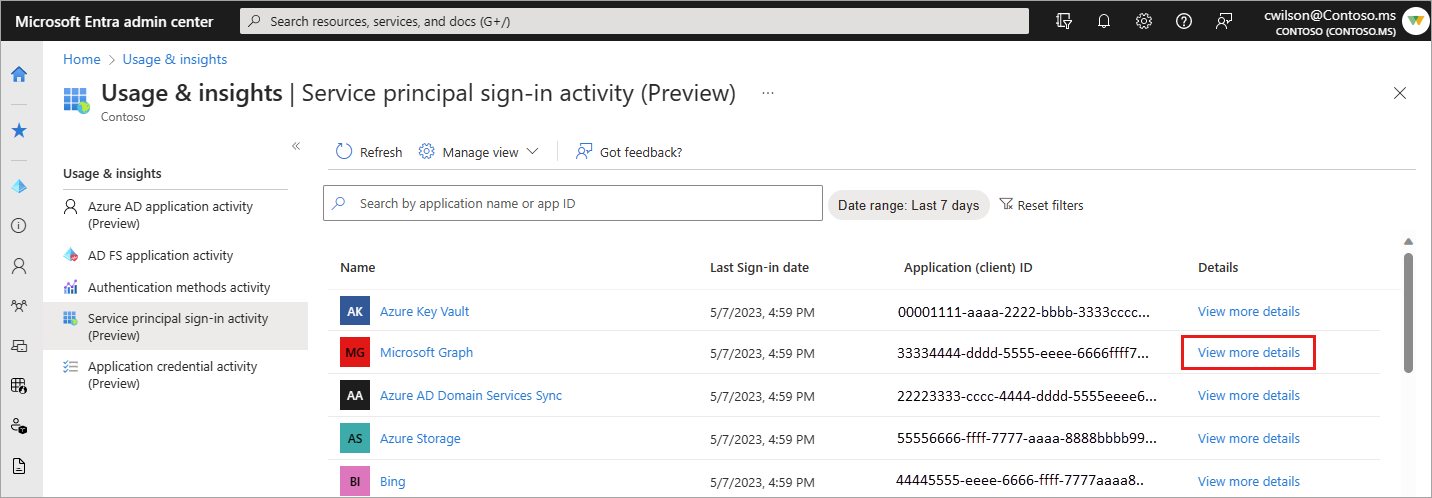Image resolution: width=1432 pixels, height=498 pixels.
Task: Click Reset filters
Action: [1041, 205]
